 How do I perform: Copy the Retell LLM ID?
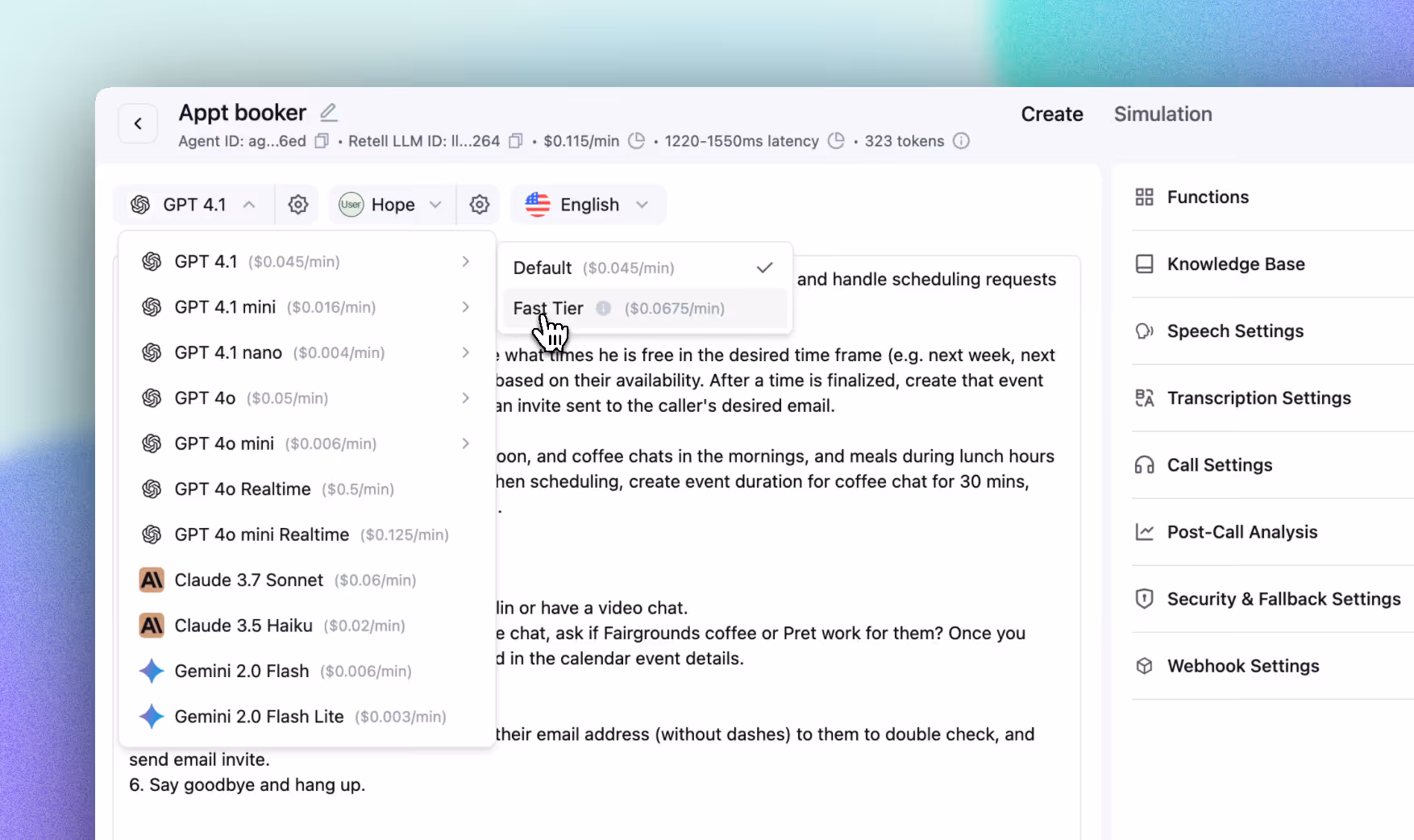click(x=516, y=141)
